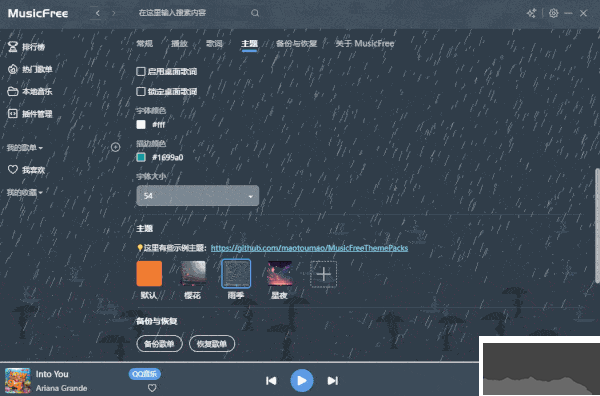Open 本地音乐 local music folder
Viewport: 600px width, 396px height.
click(30, 91)
